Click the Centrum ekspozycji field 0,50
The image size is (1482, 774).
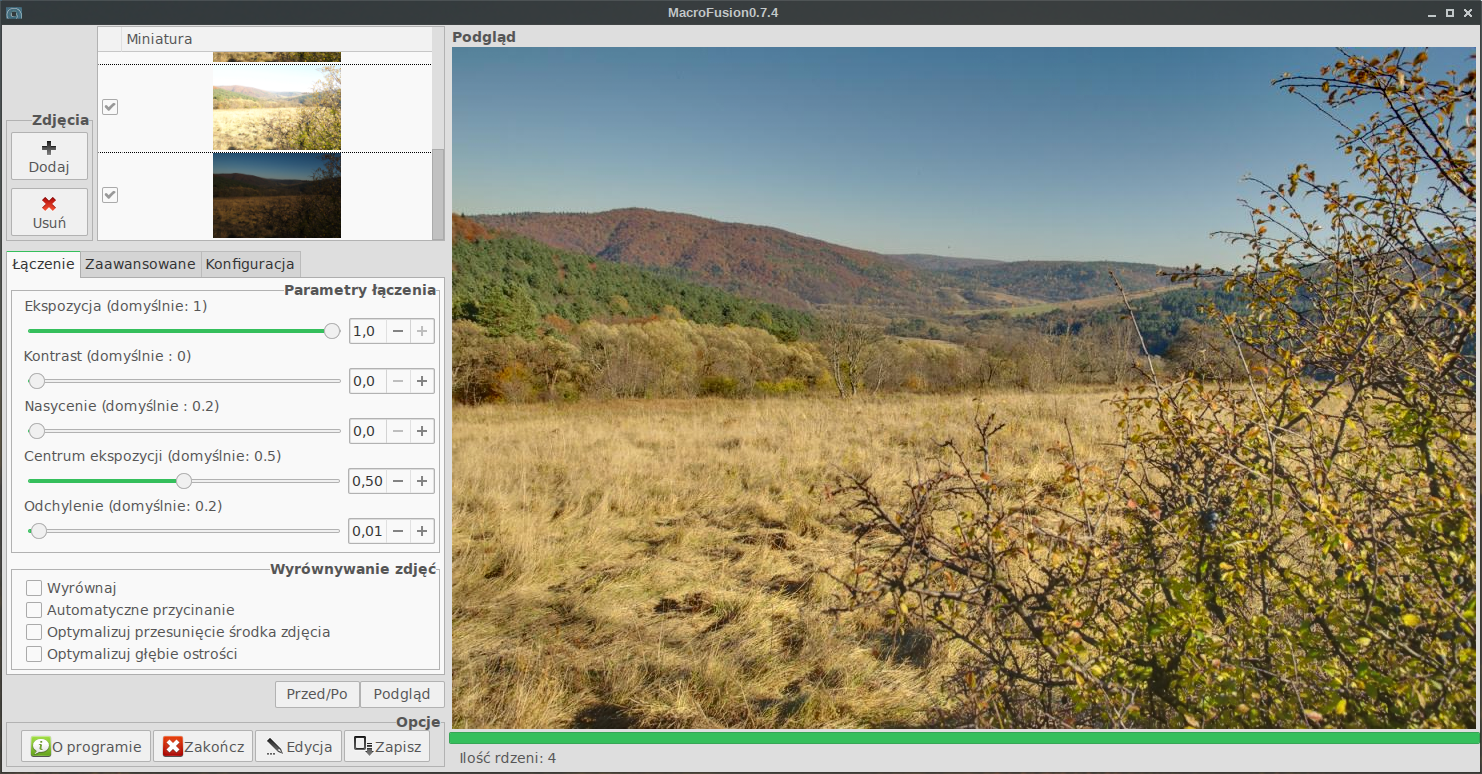(368, 481)
